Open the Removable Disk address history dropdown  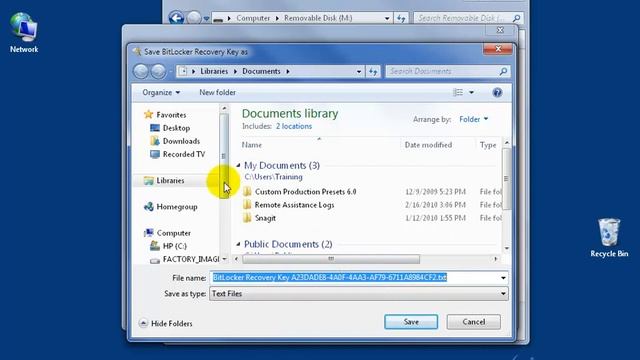[387, 18]
